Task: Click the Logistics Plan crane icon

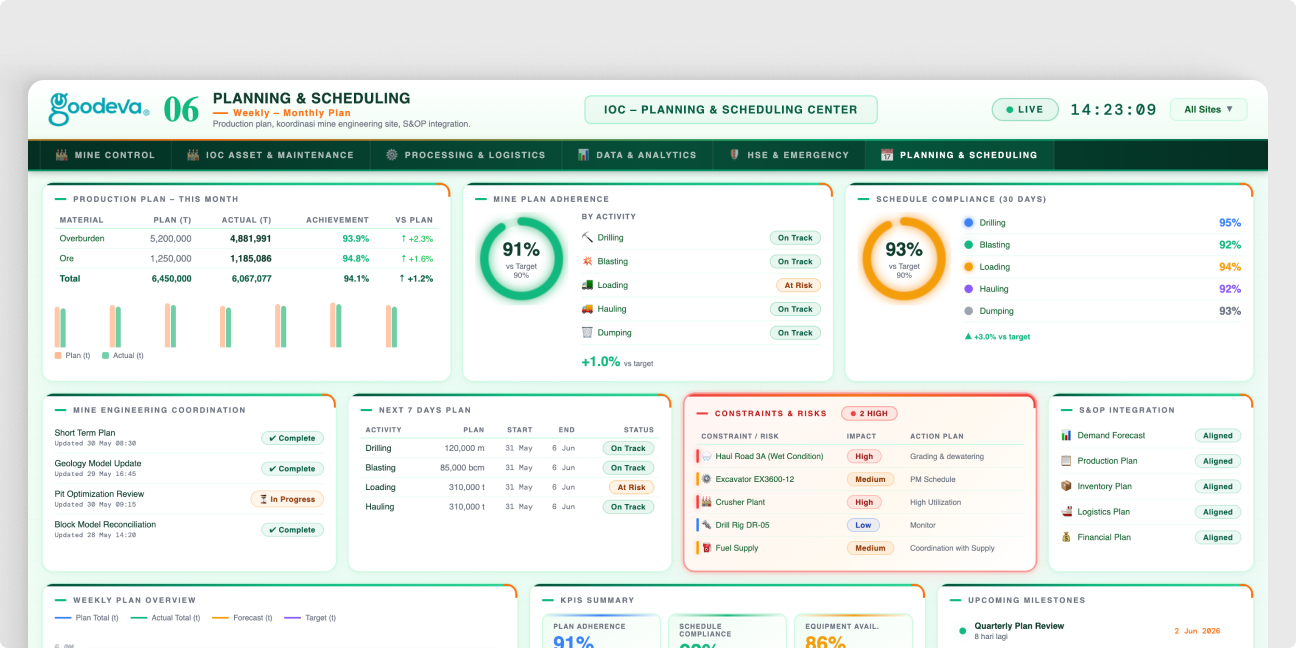Action: pos(1066,512)
